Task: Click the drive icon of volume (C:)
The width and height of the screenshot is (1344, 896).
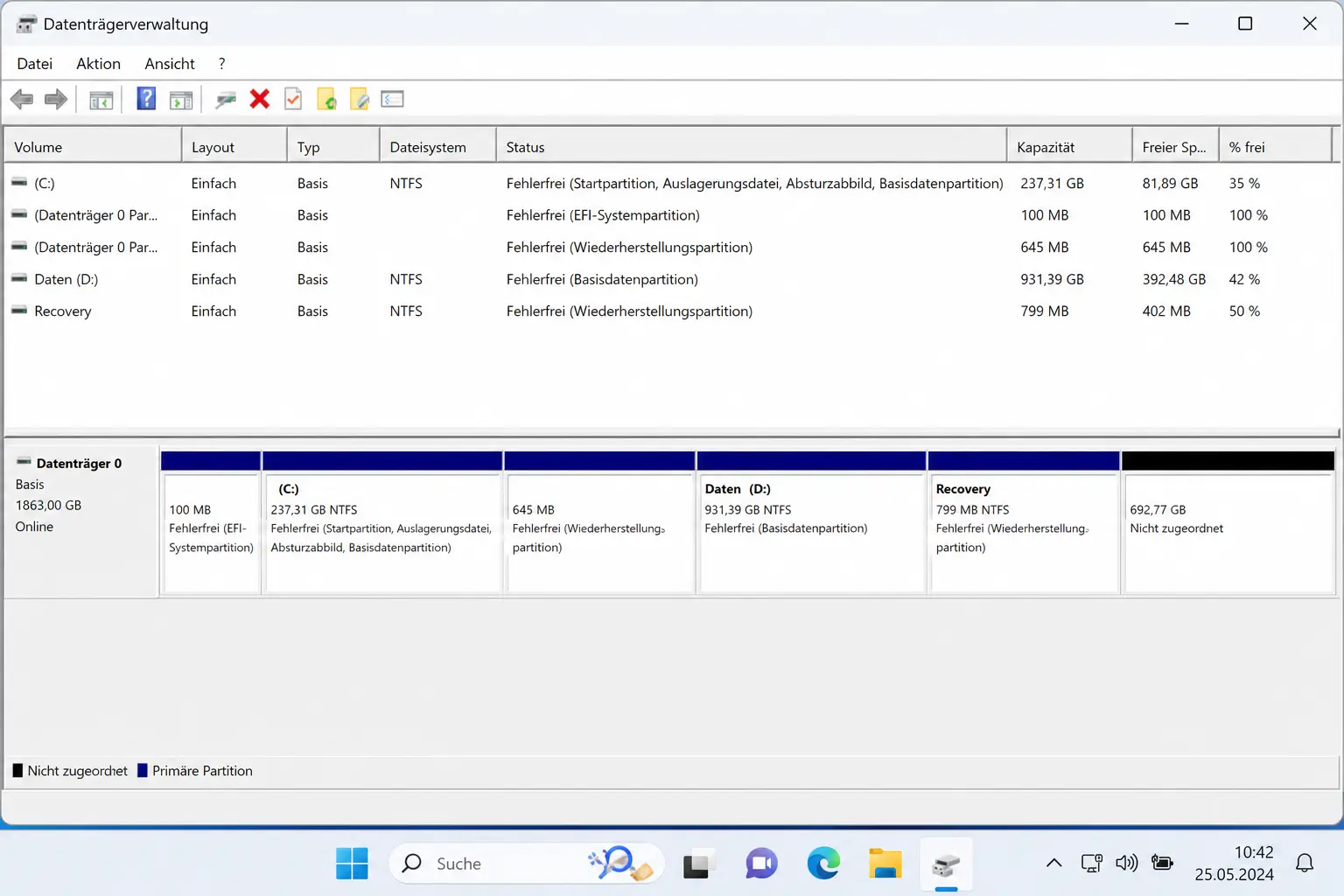Action: pyautogui.click(x=19, y=183)
